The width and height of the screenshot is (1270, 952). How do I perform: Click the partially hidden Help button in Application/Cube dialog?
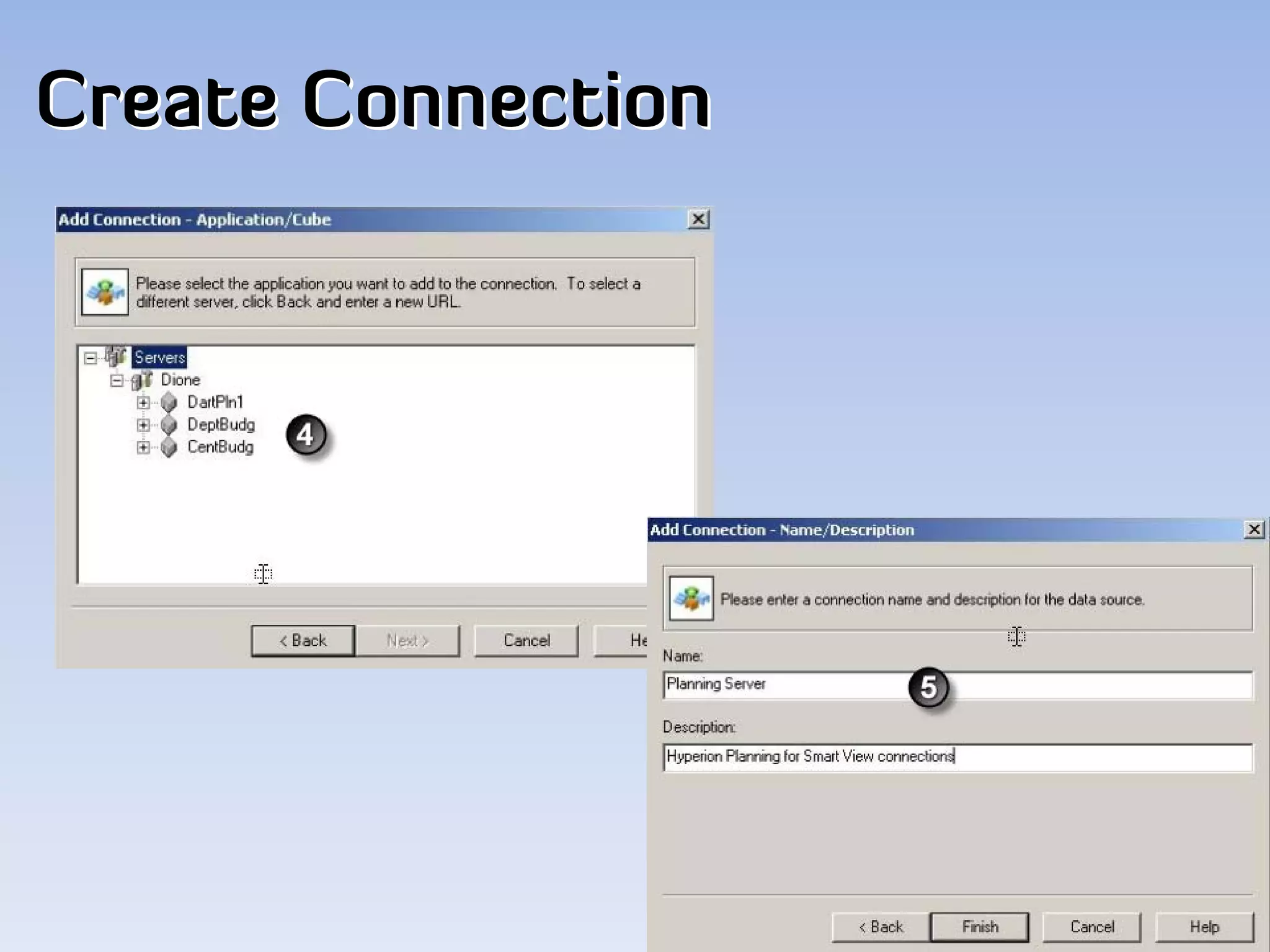coord(620,640)
